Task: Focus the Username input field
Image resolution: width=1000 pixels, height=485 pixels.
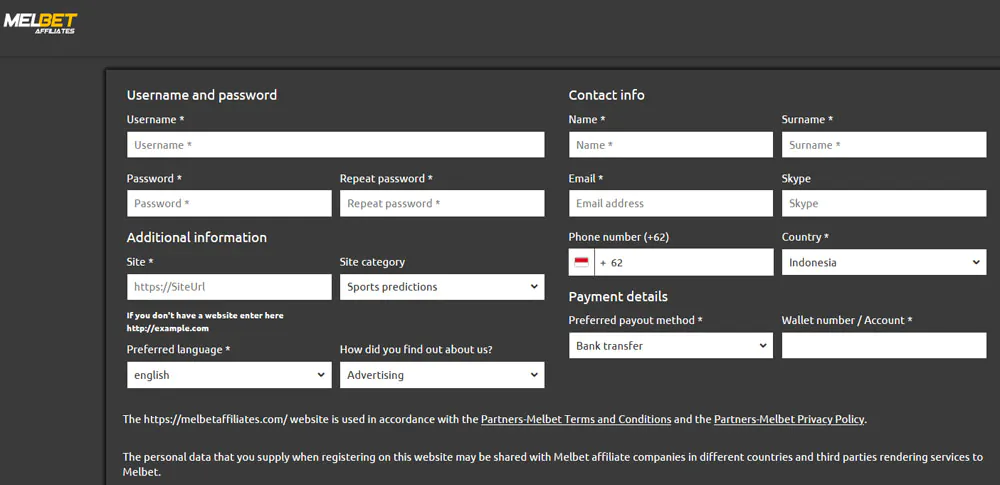Action: pyautogui.click(x=335, y=145)
